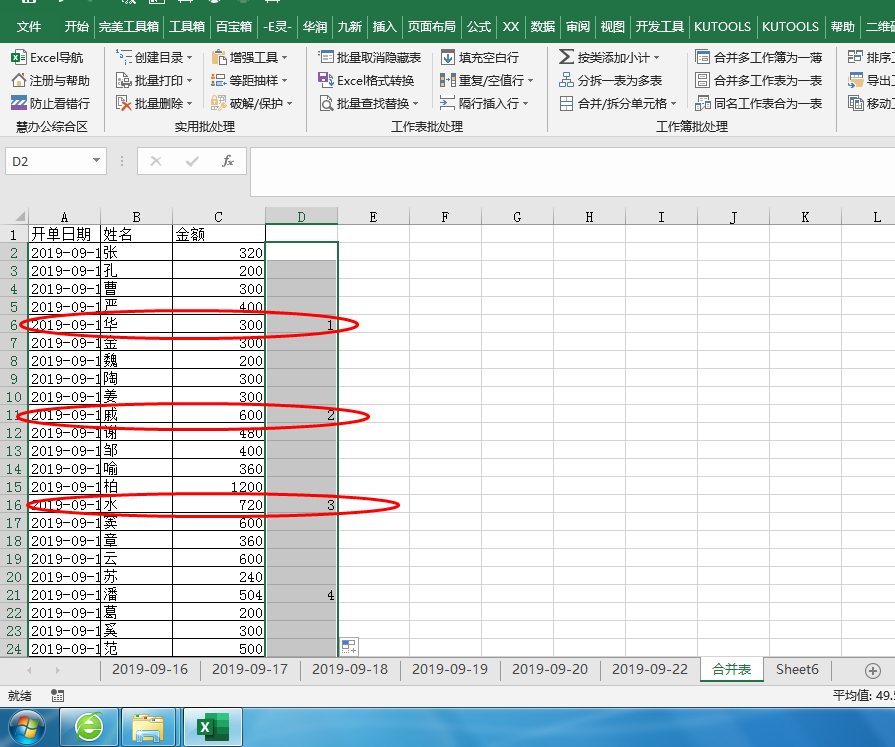
Task: Expand the 批量打印 dropdown arrow
Action: point(190,80)
